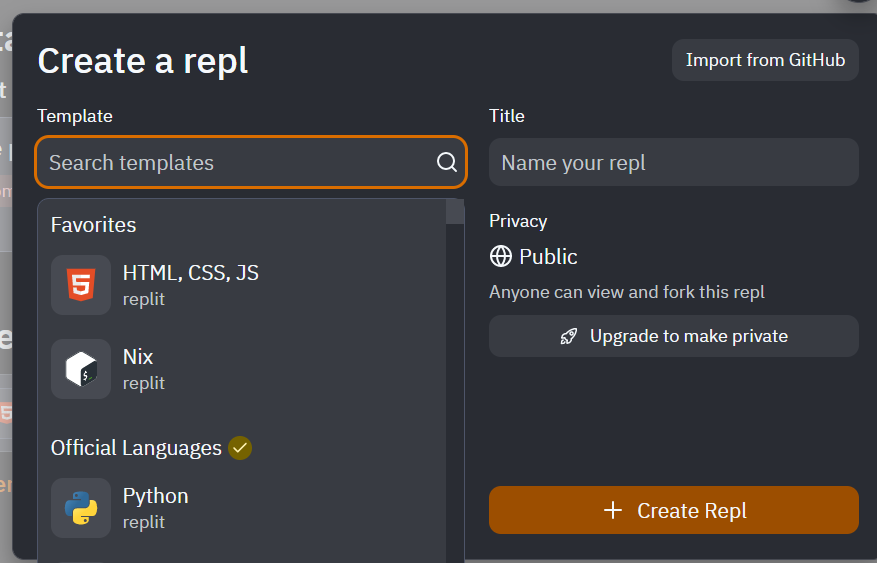The image size is (877, 563).
Task: Select the HTML, CSS, JS template name
Action: pos(190,273)
